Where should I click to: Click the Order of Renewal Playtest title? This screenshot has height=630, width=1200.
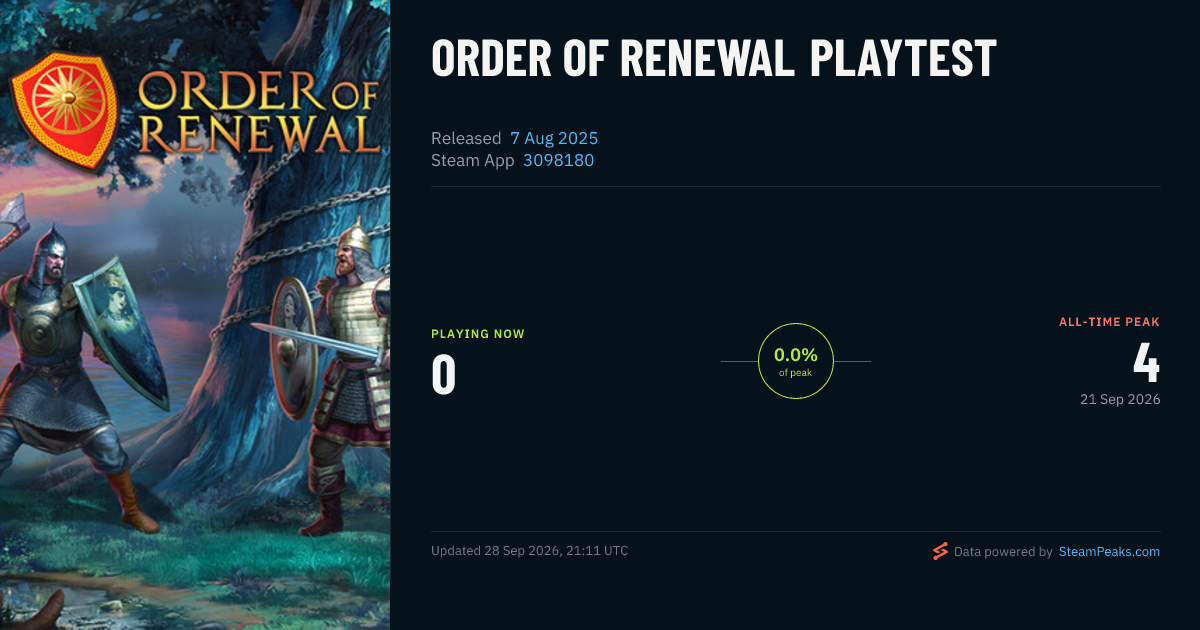click(x=713, y=60)
